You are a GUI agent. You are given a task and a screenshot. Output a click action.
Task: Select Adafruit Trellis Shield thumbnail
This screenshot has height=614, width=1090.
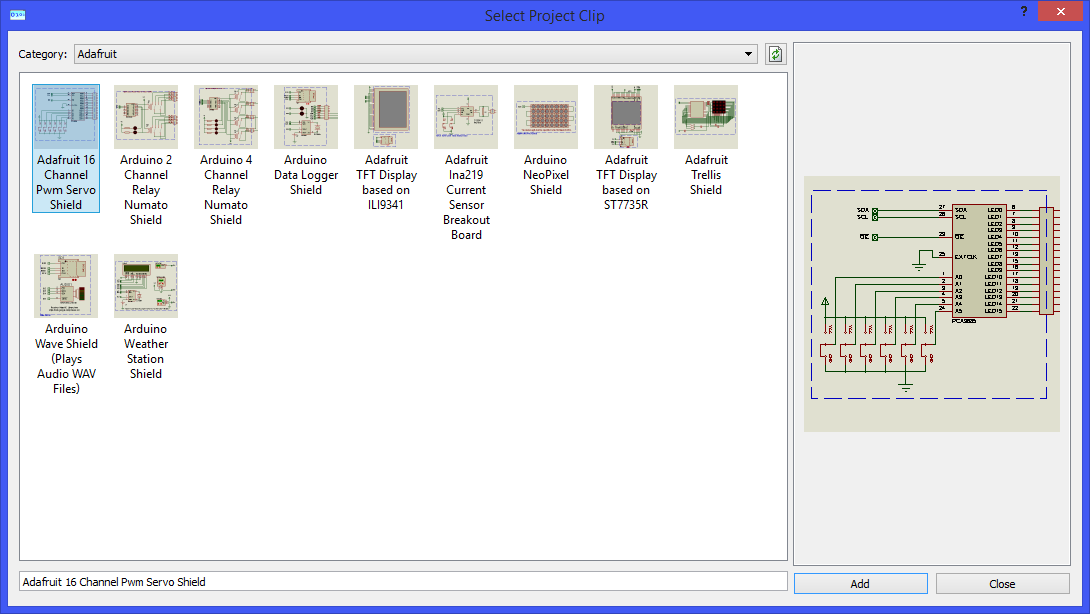(x=706, y=117)
